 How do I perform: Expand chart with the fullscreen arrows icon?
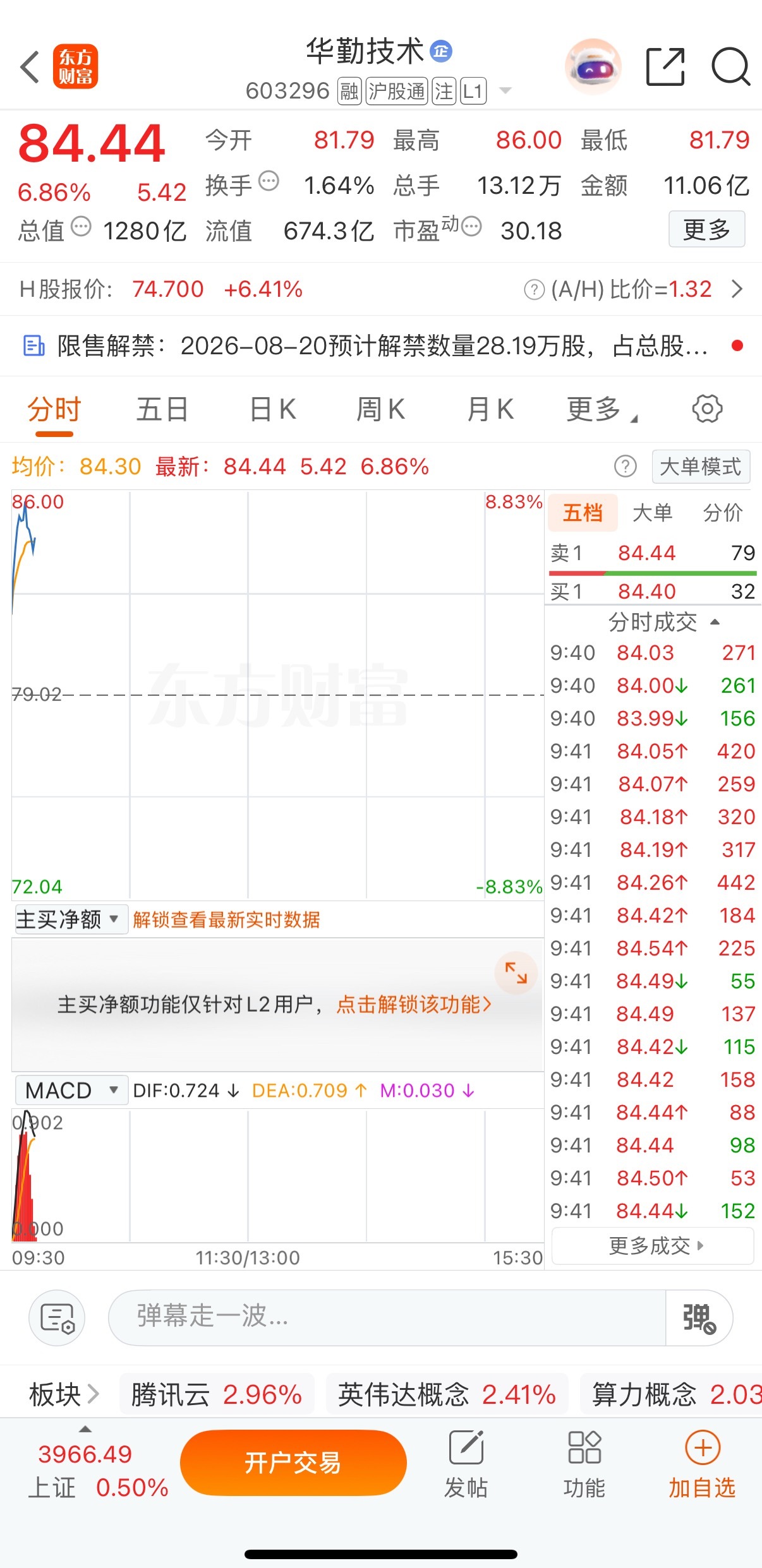[x=516, y=973]
